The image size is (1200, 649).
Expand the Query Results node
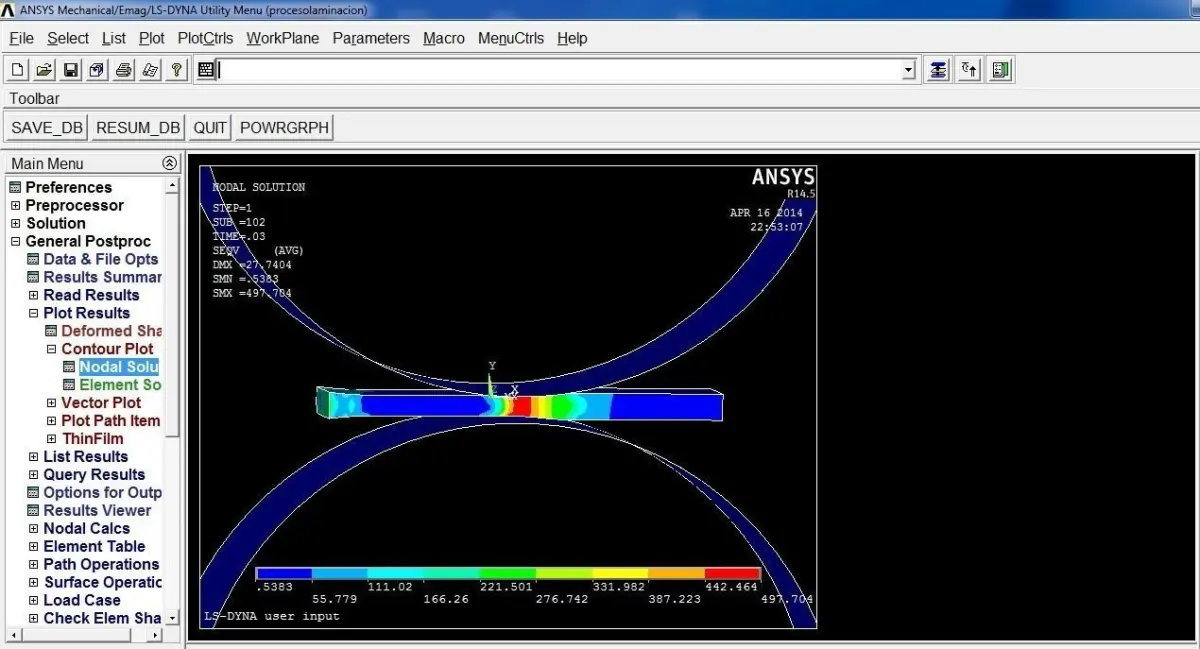[x=33, y=475]
